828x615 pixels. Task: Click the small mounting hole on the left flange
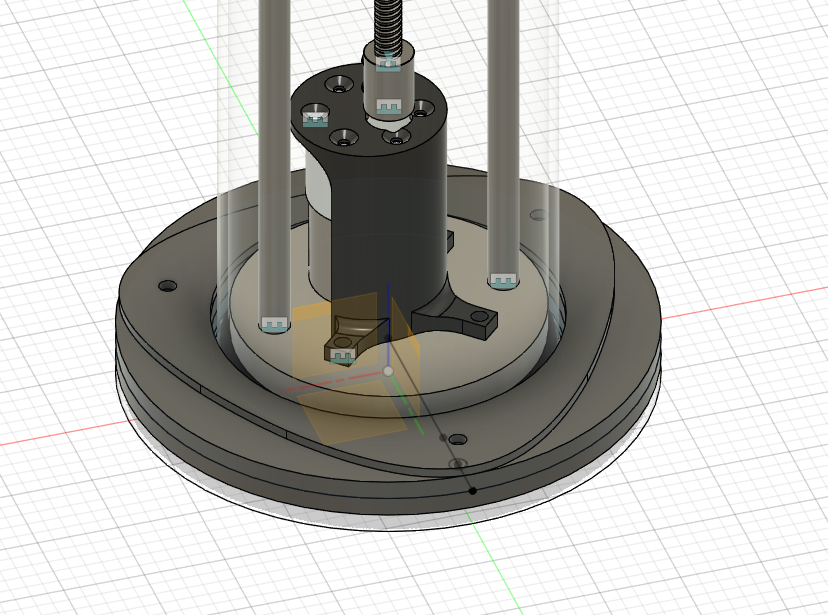(165, 287)
